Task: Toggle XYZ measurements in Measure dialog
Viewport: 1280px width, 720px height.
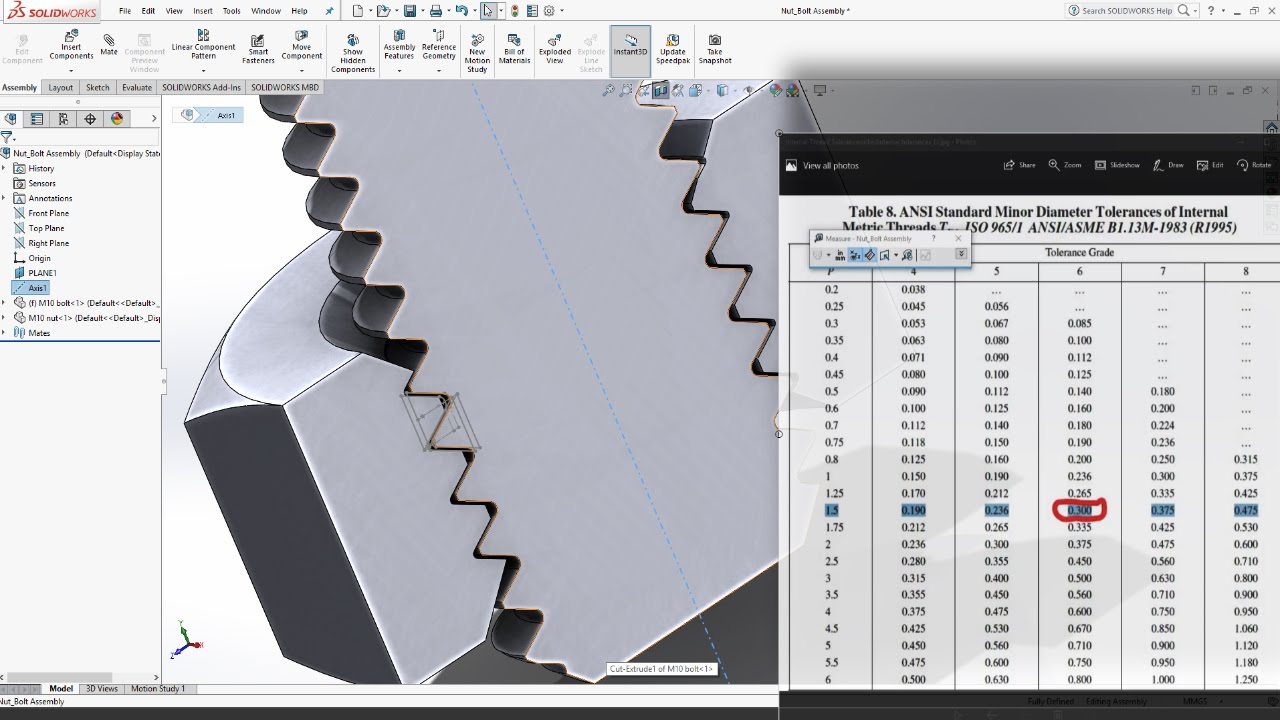Action: (855, 255)
